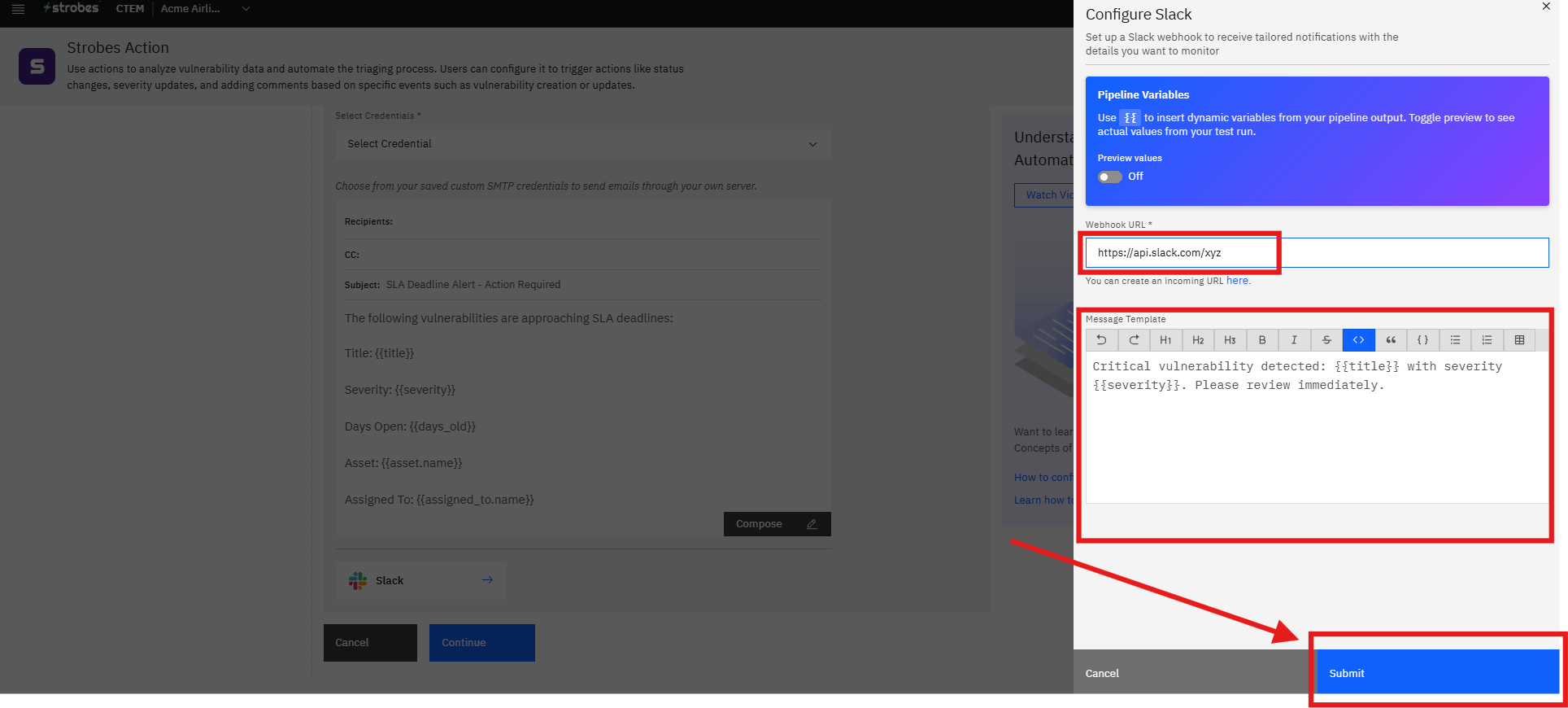Toggle the highlighted inline code button
1568x708 pixels.
[x=1358, y=340]
